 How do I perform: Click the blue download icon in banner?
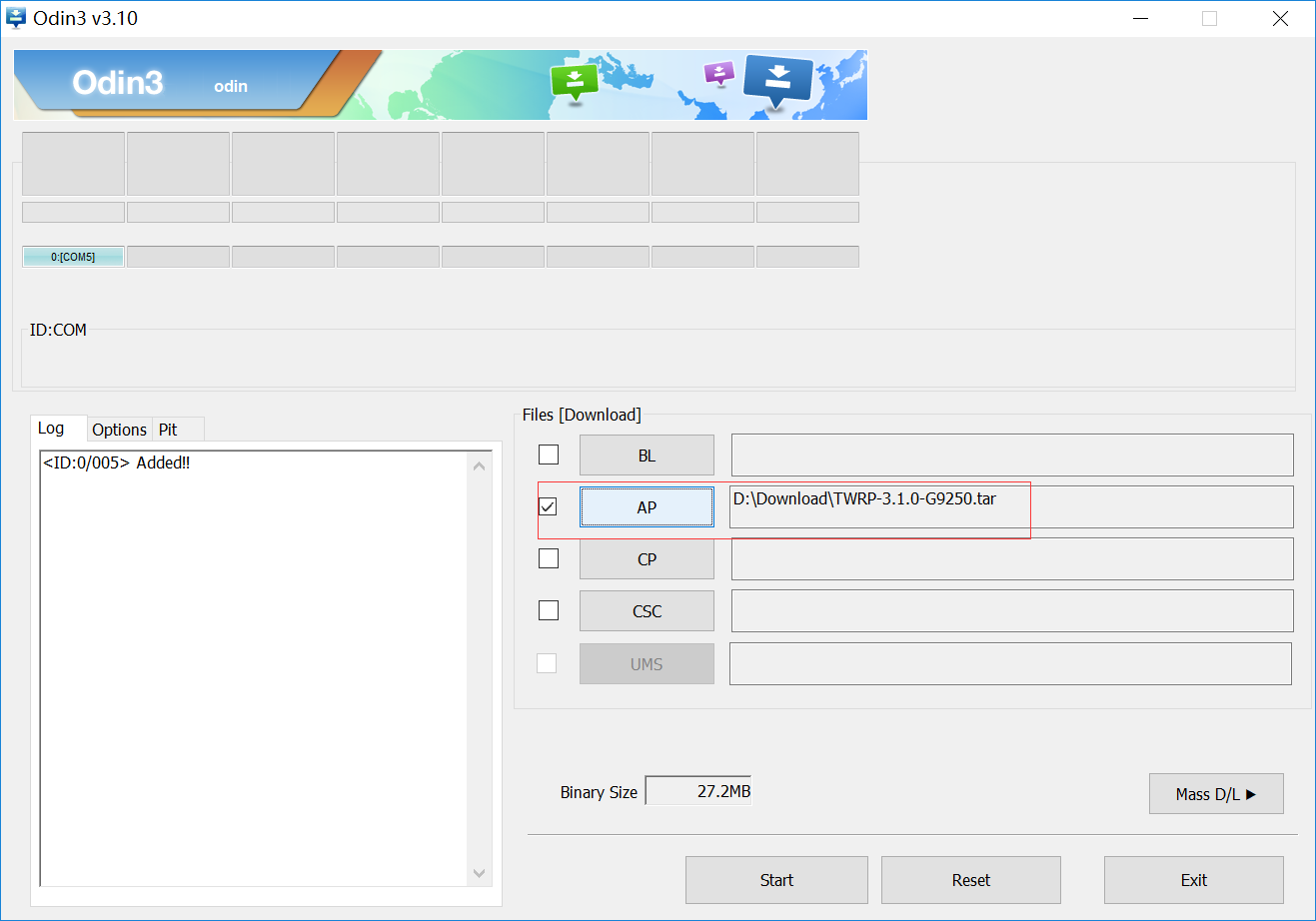(777, 82)
